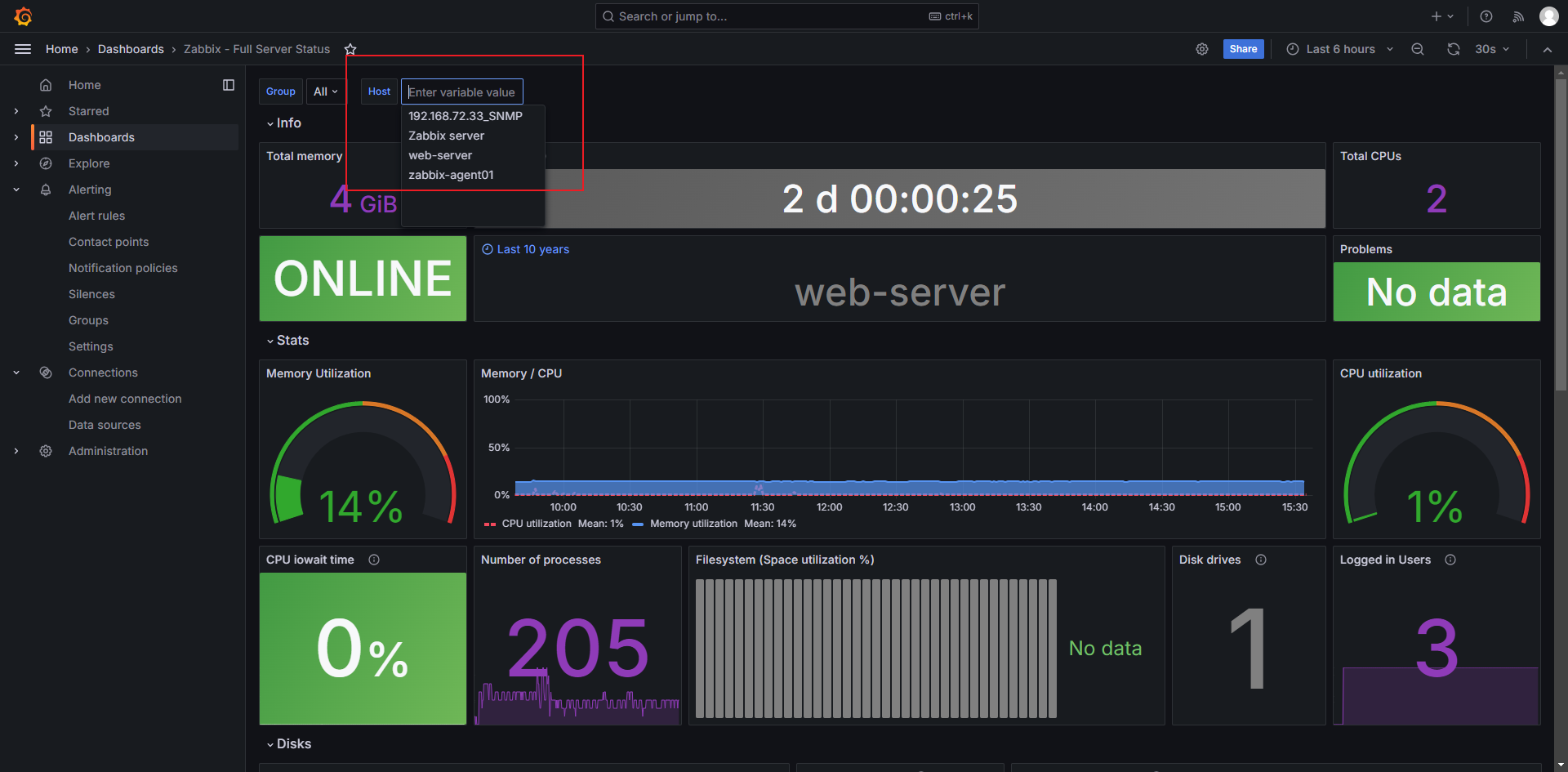Open the hamburger navigation menu
1568x772 pixels.
23,49
